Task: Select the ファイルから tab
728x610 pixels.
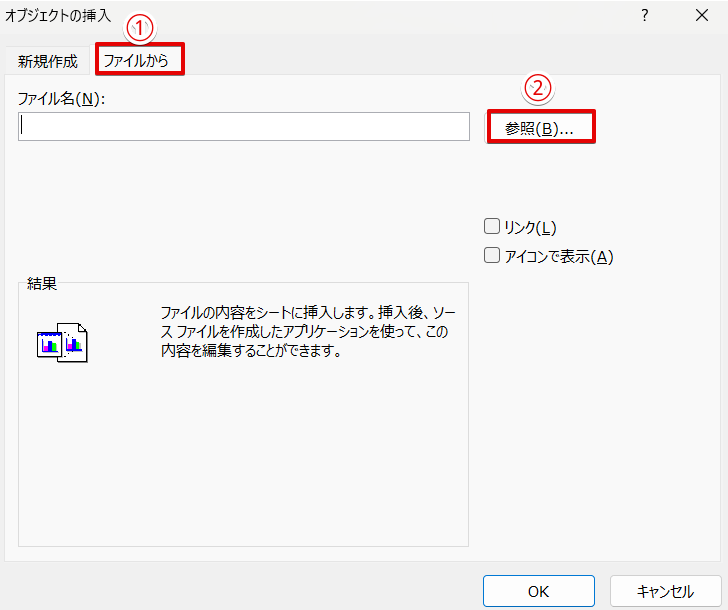Action: [x=140, y=61]
